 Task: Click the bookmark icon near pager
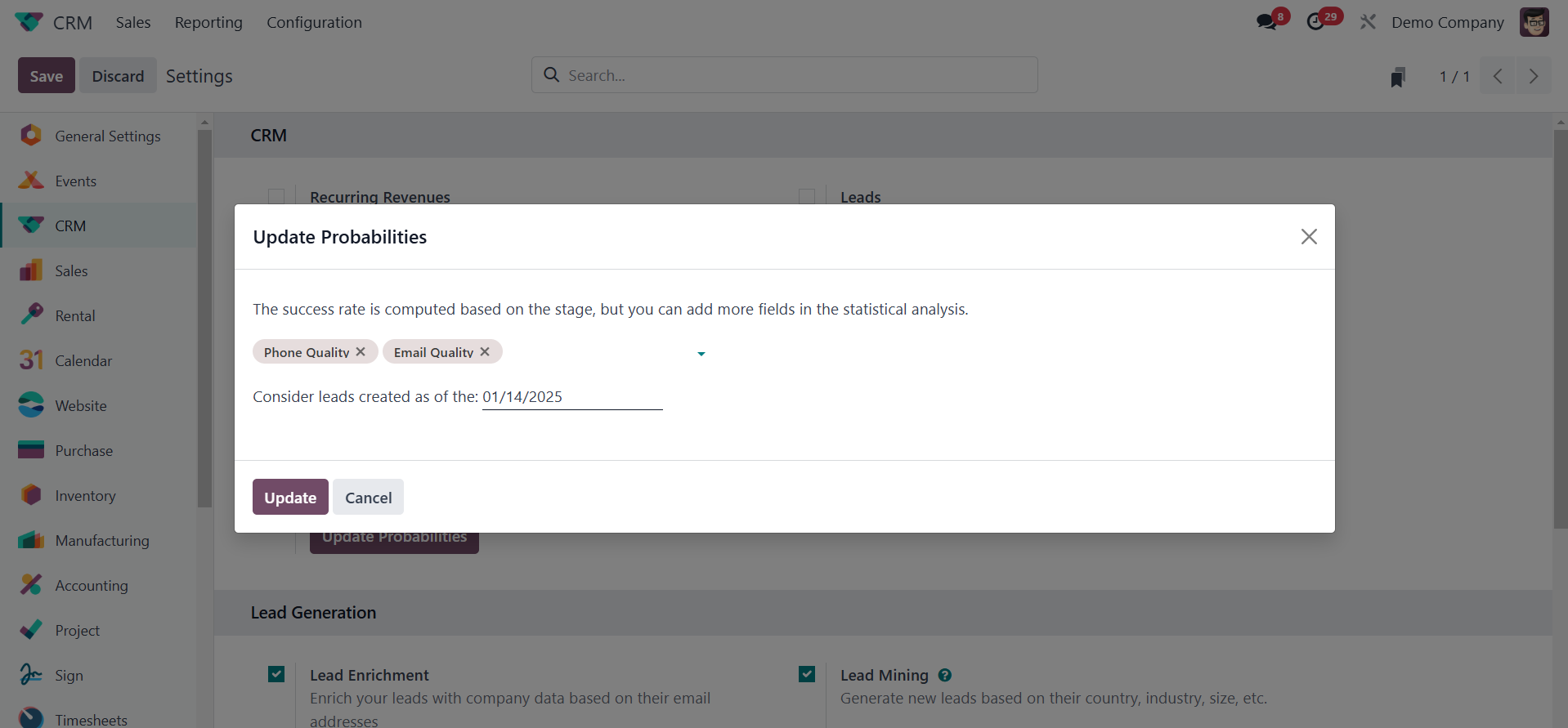click(1398, 77)
